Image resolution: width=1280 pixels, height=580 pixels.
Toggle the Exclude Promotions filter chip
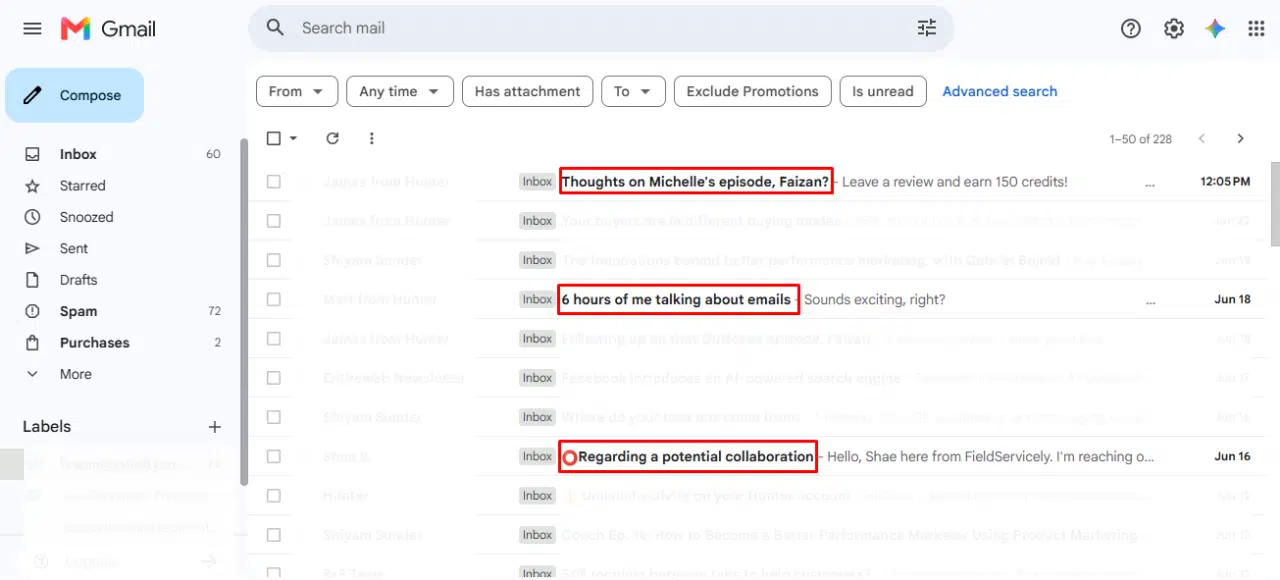[752, 91]
